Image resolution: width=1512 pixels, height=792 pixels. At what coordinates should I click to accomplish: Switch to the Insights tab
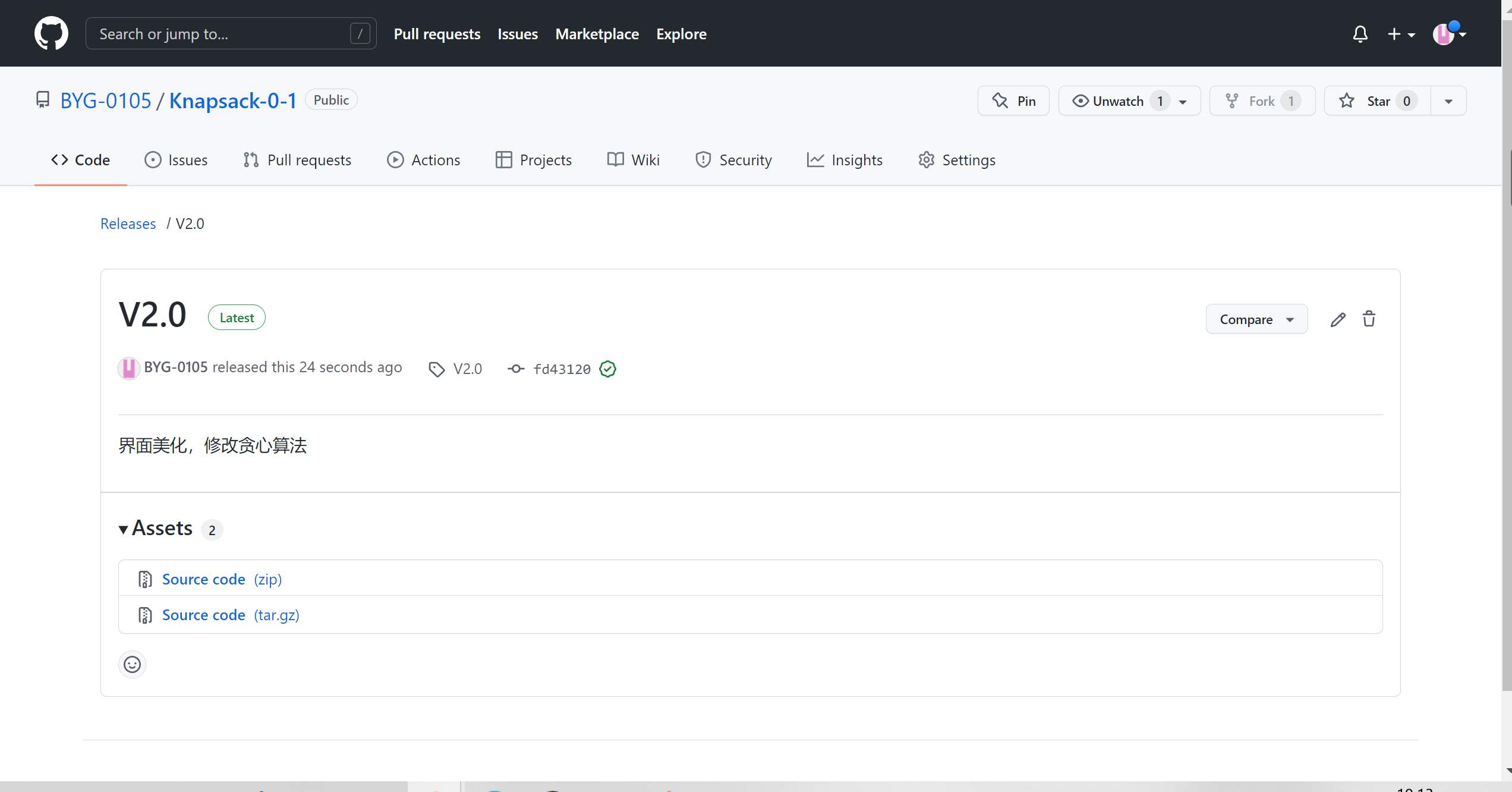coord(845,160)
